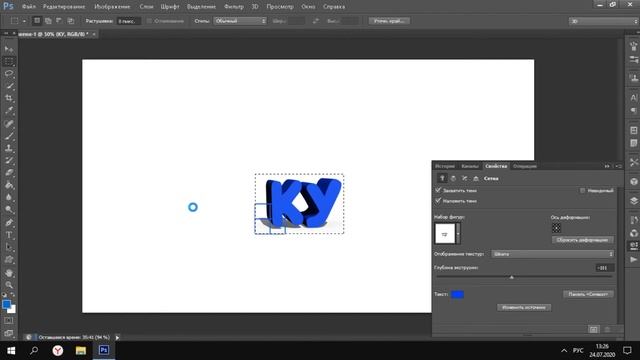Select the Blur drop tool
This screenshot has height=360, width=640.
tap(9, 198)
